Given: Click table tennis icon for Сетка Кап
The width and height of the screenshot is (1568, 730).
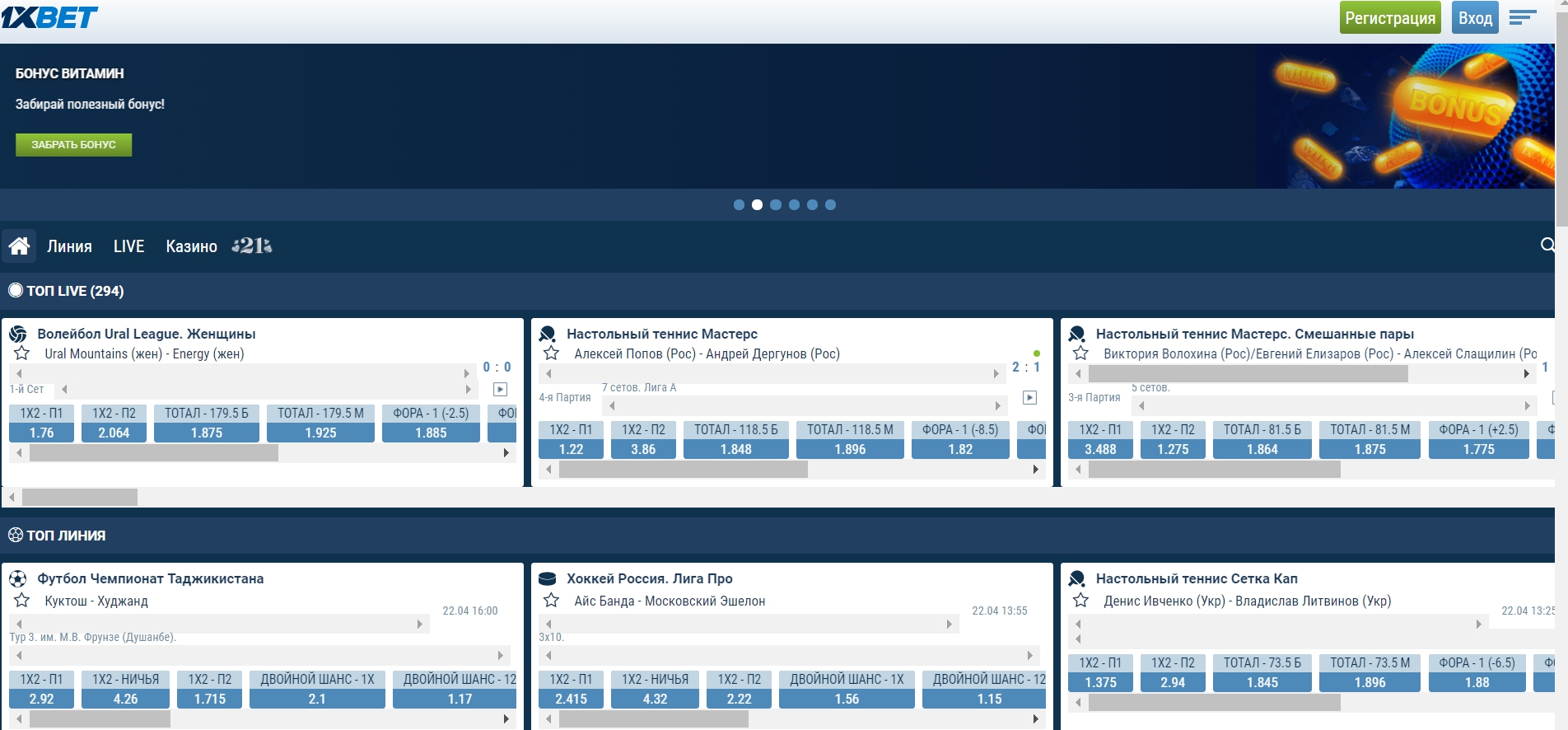Looking at the screenshot, I should click(x=1077, y=578).
